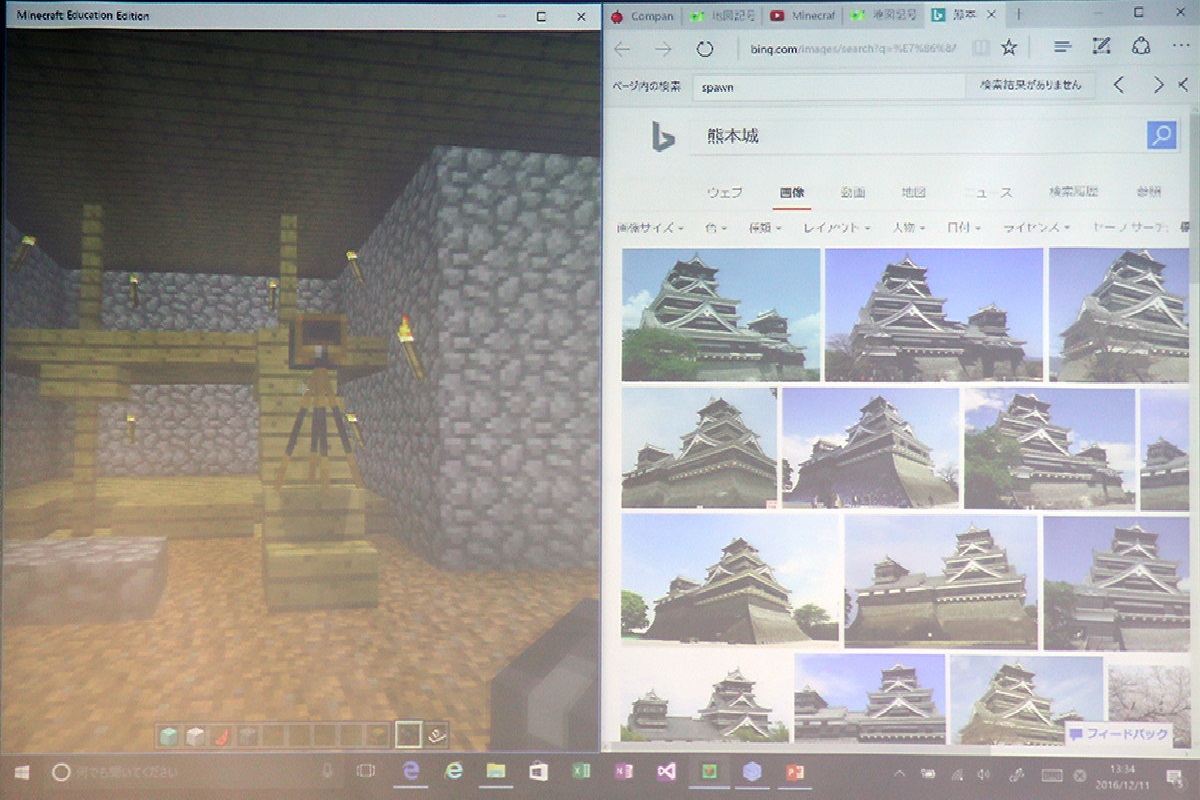Open Edge reading view book icon
This screenshot has height=800, width=1200.
point(981,48)
